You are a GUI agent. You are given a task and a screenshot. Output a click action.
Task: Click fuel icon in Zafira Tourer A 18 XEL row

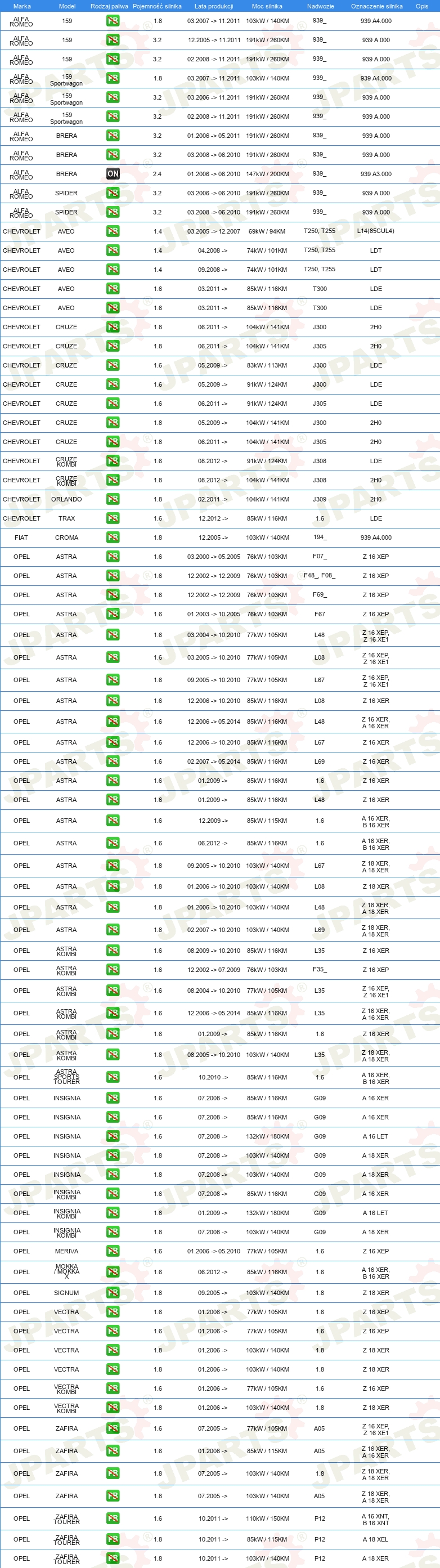113,1539
